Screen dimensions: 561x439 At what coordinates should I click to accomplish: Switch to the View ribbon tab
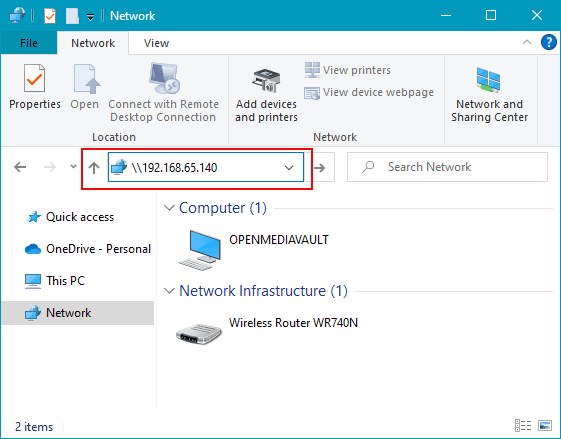click(156, 43)
